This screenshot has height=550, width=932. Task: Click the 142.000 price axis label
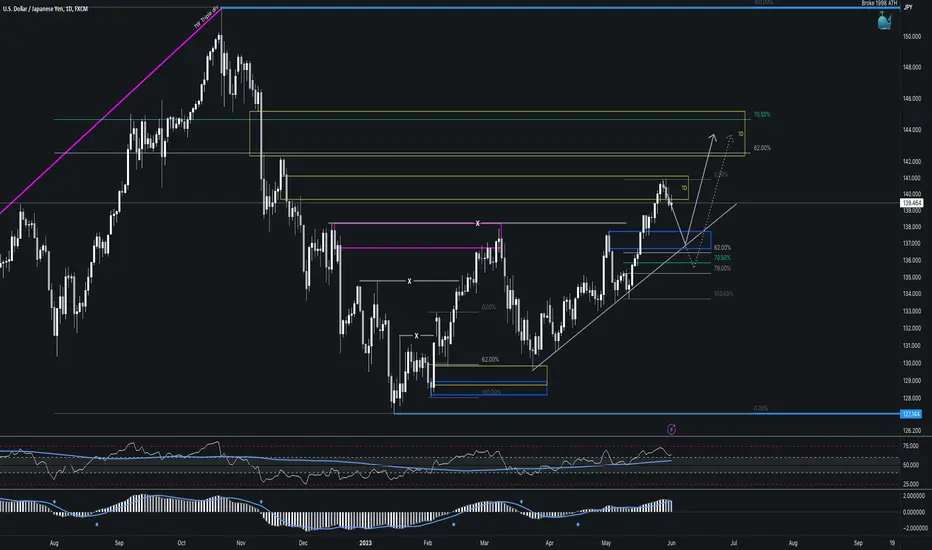point(912,162)
